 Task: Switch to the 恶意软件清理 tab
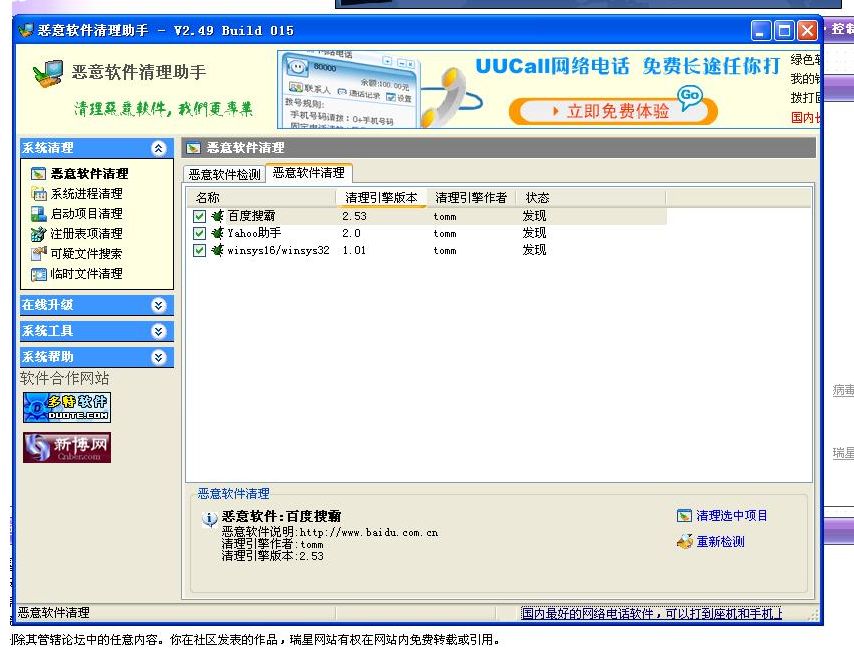(x=309, y=173)
